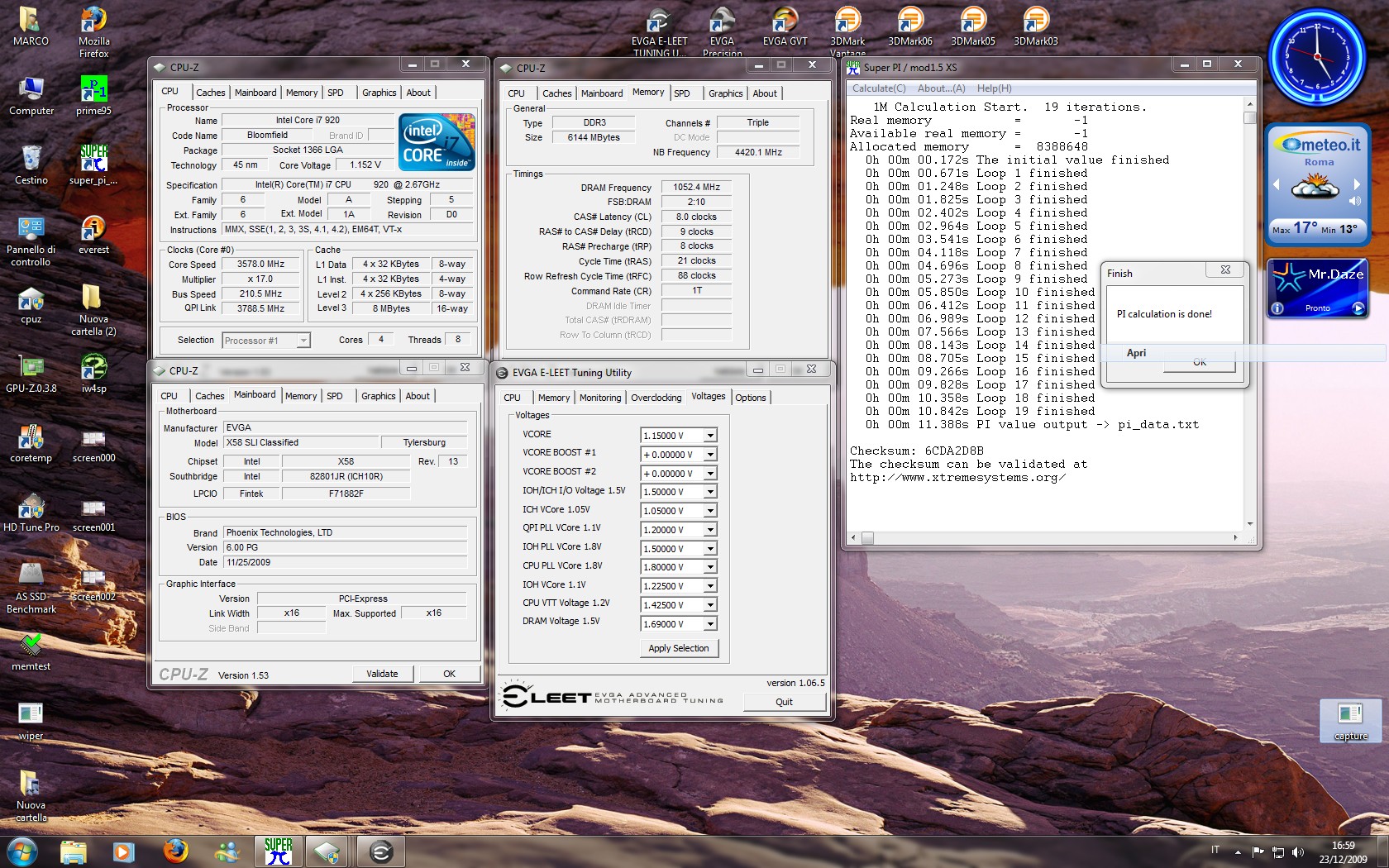Screen dimensions: 1389x868
Task: Click Apply Selection button
Action: (x=678, y=648)
